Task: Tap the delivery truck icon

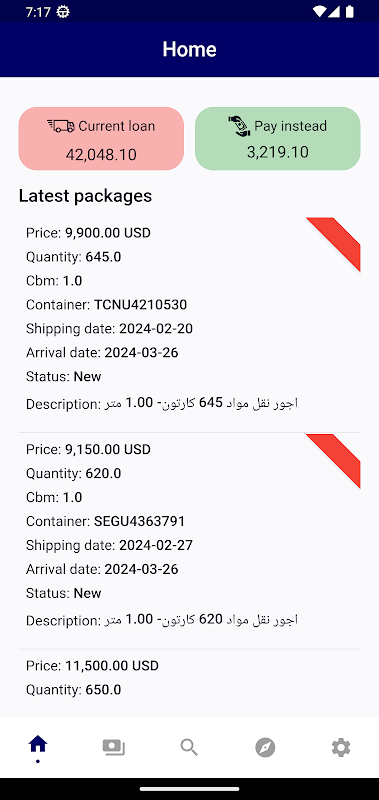Action: pyautogui.click(x=61, y=126)
